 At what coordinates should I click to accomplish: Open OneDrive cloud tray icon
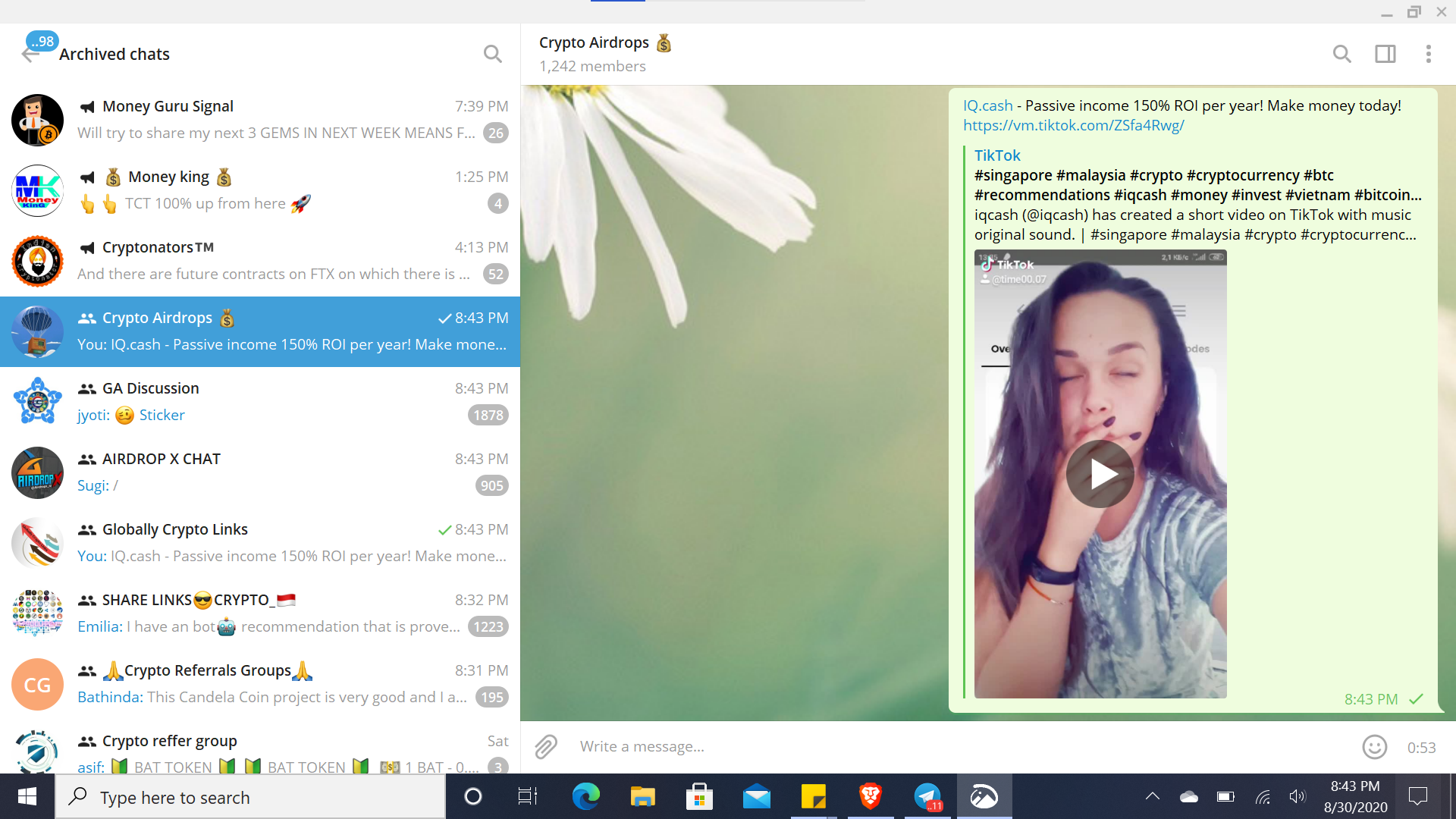point(1188,796)
